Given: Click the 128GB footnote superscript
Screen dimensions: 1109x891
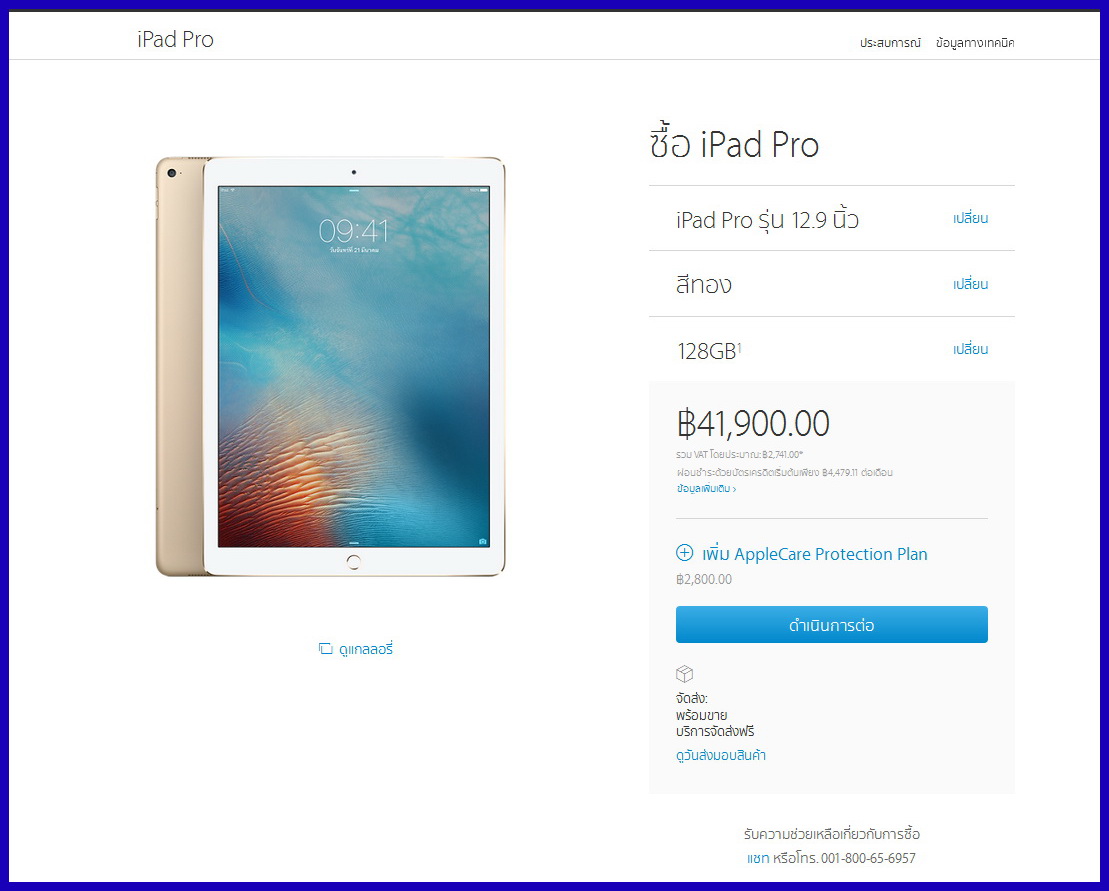Looking at the screenshot, I should 739,346.
